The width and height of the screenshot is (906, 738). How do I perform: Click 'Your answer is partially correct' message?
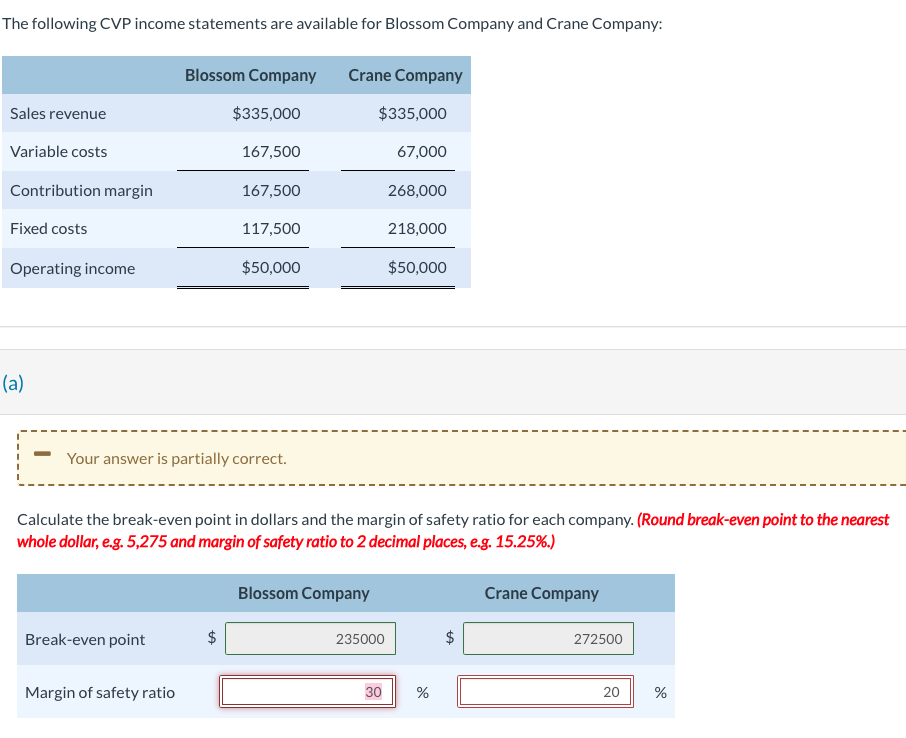coord(176,458)
